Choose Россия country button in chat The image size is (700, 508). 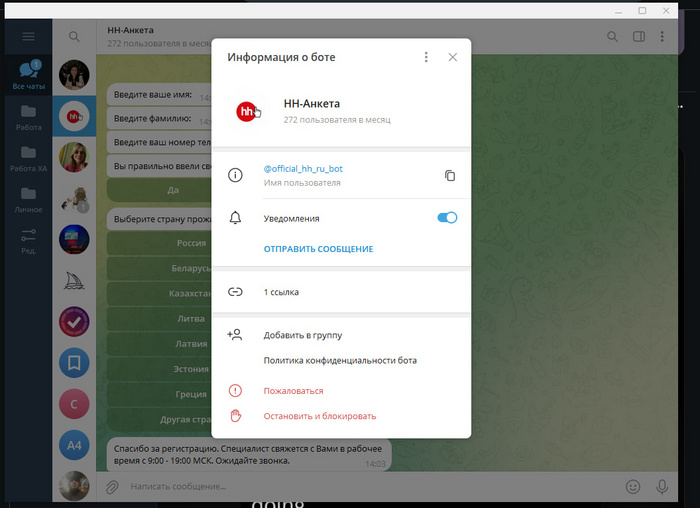pyautogui.click(x=159, y=243)
